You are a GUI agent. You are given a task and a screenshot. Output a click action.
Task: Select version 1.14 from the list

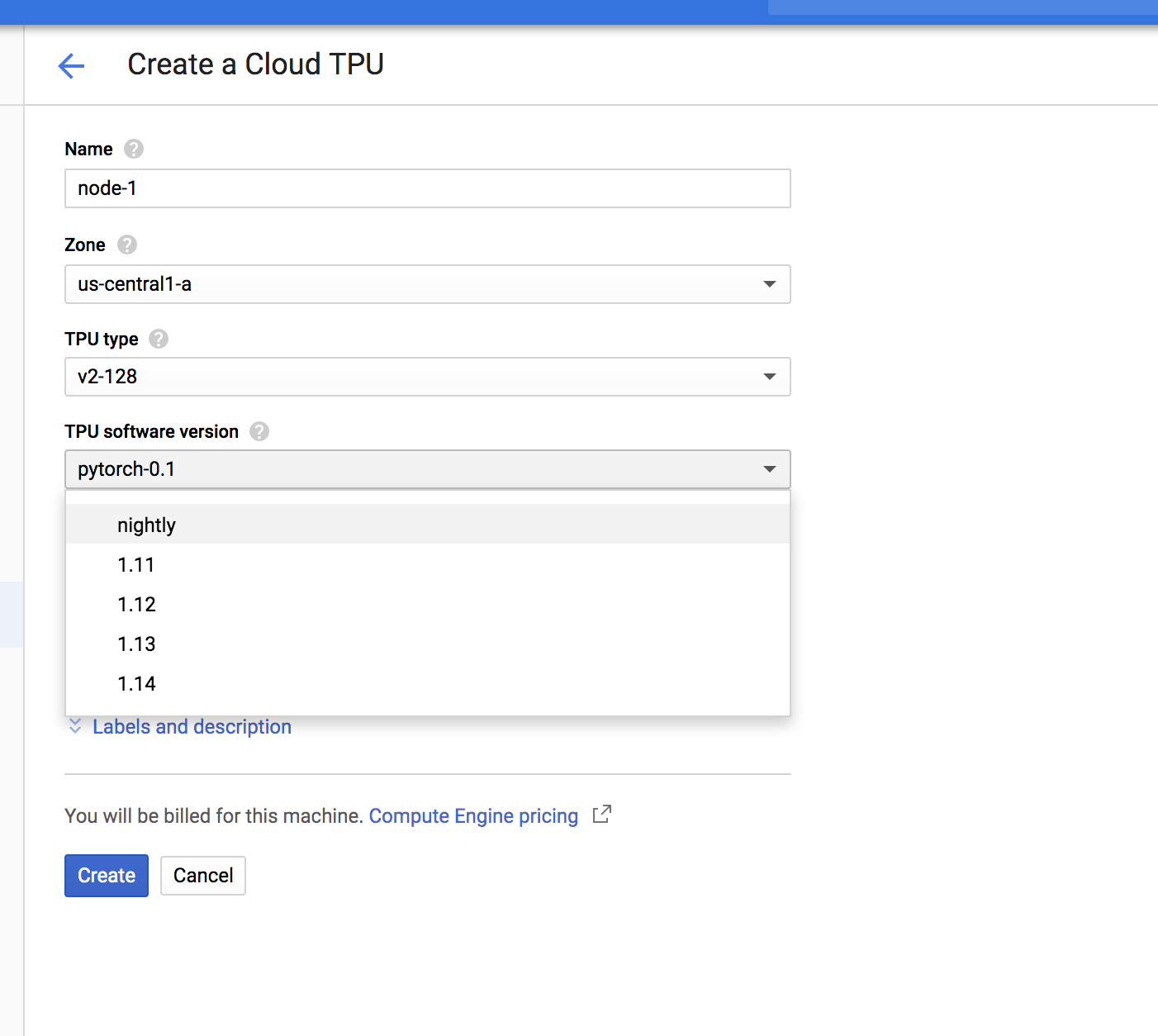point(428,683)
